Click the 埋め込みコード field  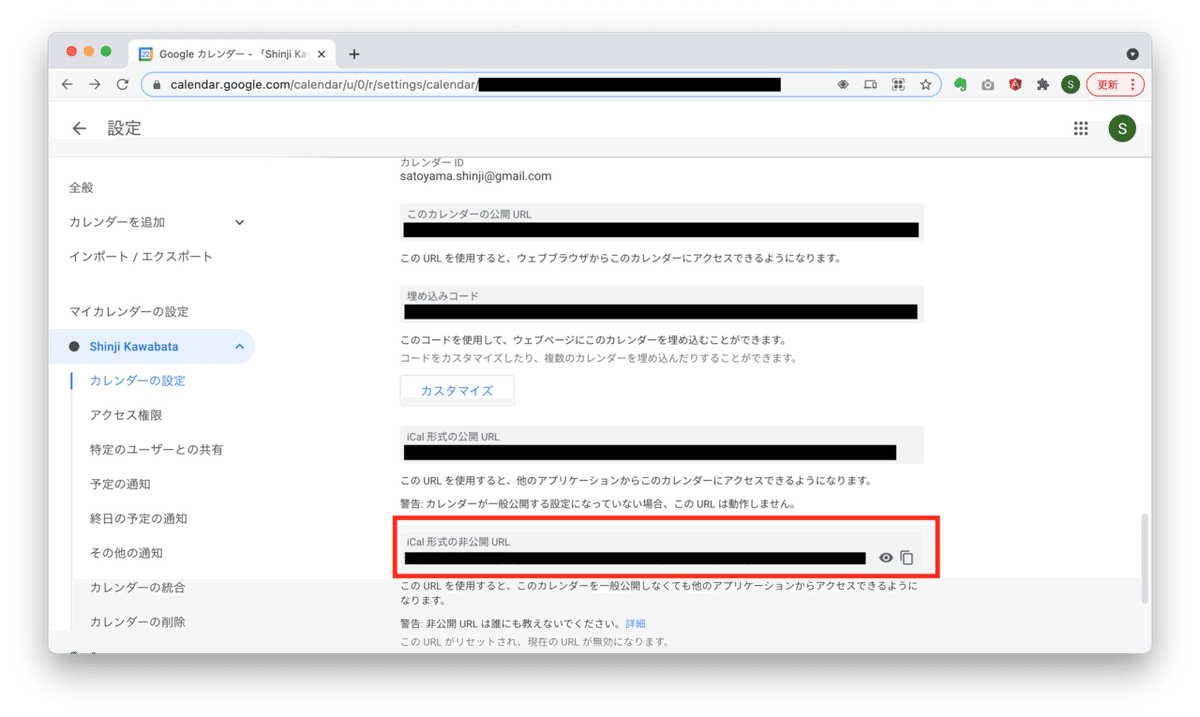662,304
